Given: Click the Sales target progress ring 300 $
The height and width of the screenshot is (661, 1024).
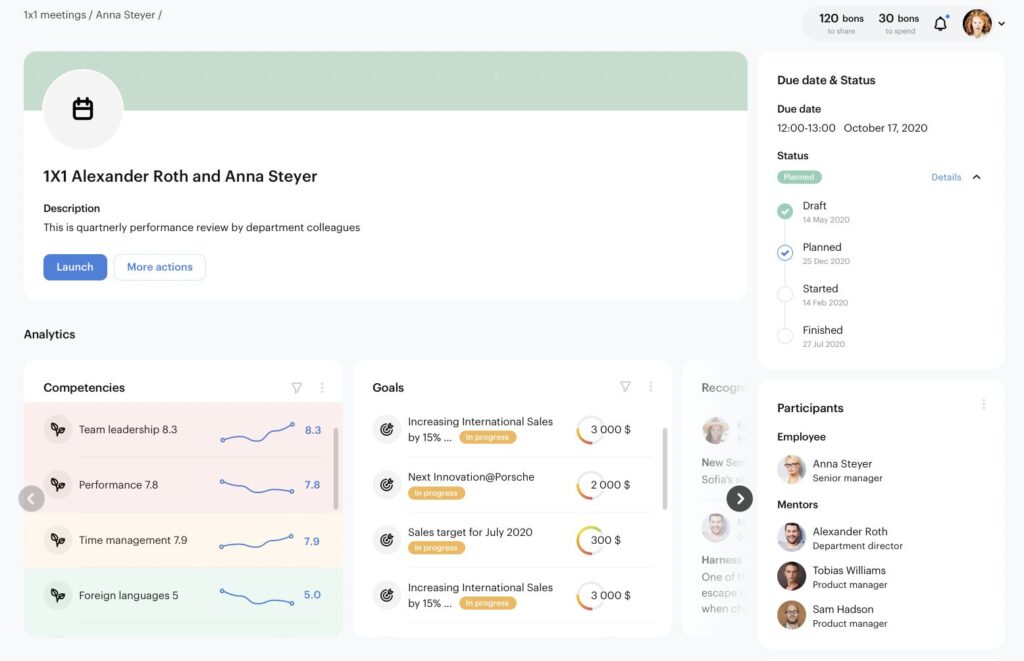Looking at the screenshot, I should [590, 540].
